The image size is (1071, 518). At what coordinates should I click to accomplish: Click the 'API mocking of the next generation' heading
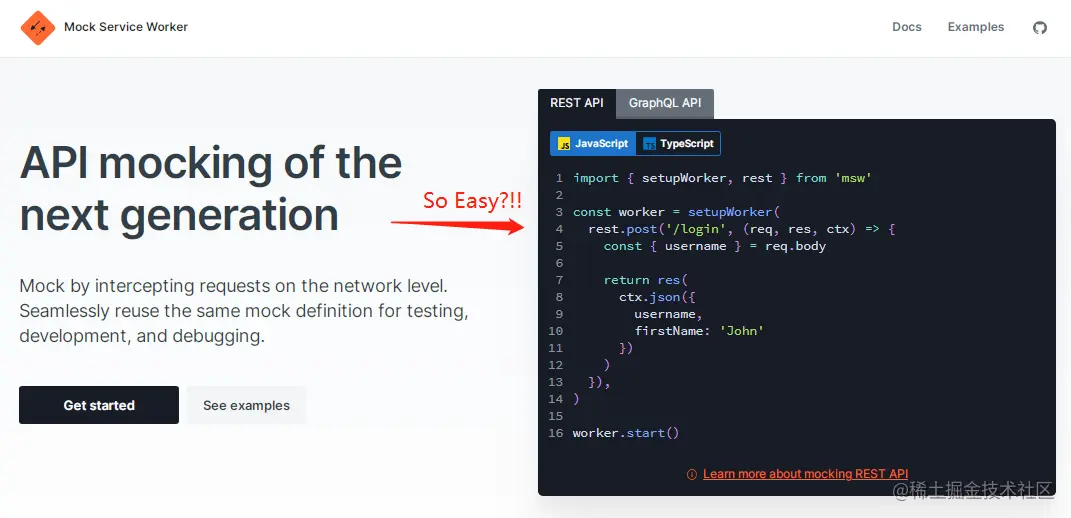tap(210, 189)
